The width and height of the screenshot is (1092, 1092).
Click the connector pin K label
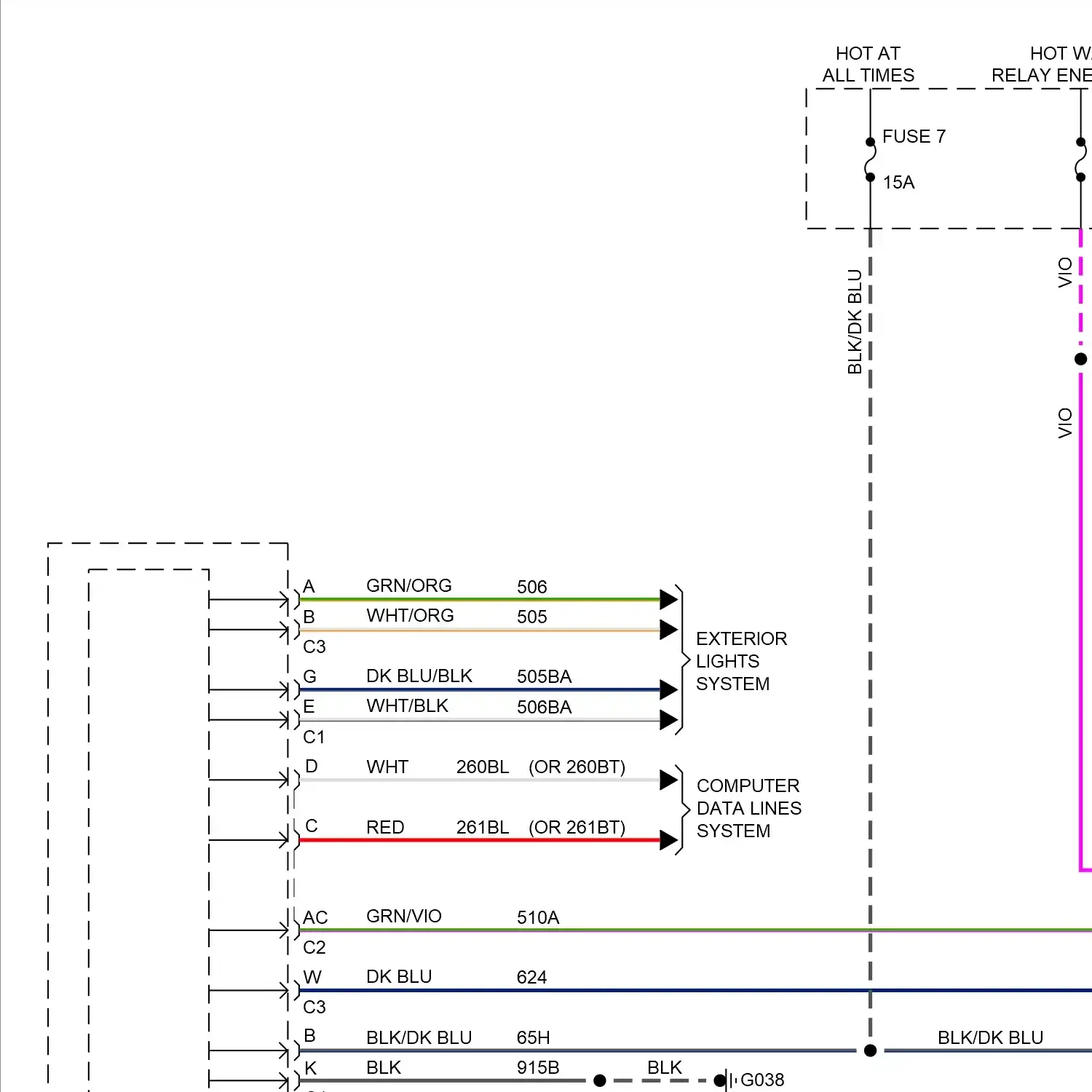[x=311, y=1068]
